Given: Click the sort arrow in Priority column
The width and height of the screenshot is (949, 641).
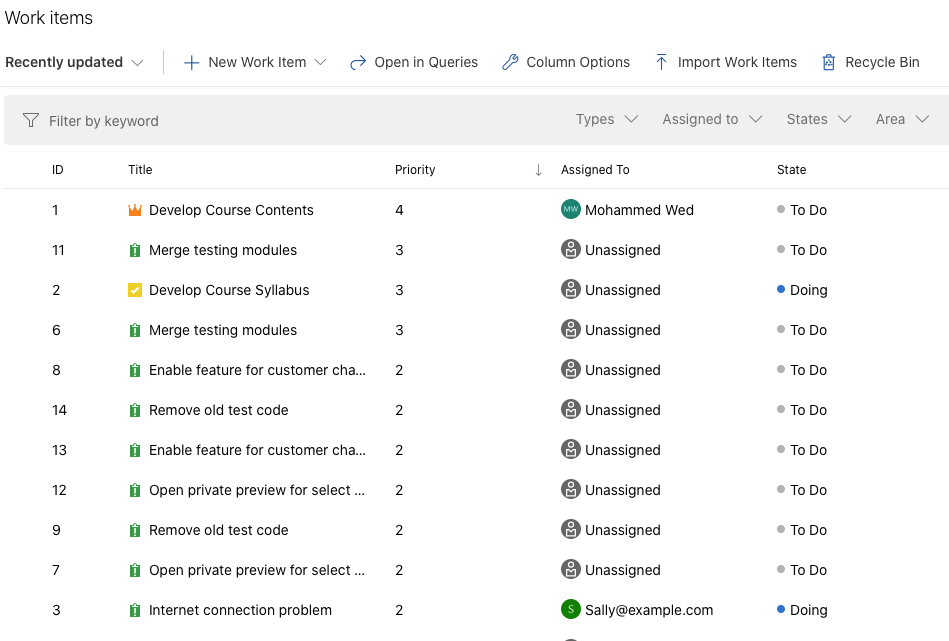Looking at the screenshot, I should pyautogui.click(x=538, y=170).
